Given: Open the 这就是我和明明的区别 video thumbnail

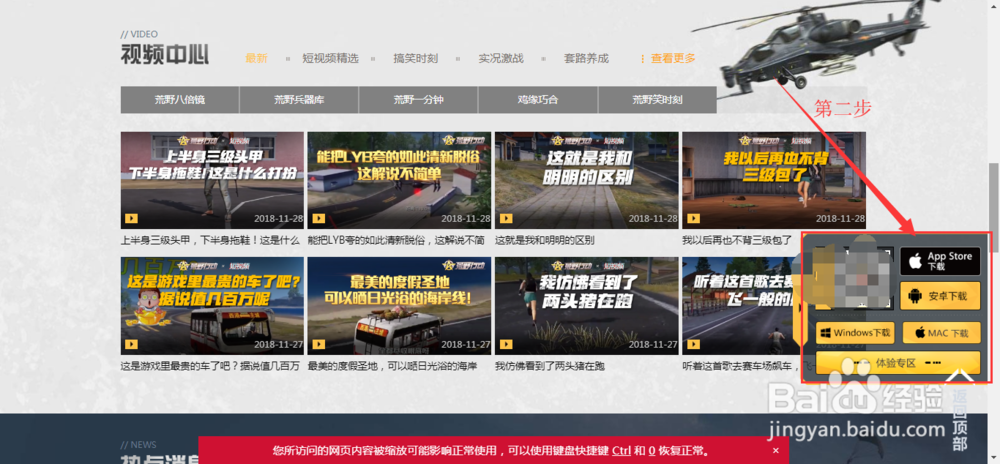Looking at the screenshot, I should [587, 180].
